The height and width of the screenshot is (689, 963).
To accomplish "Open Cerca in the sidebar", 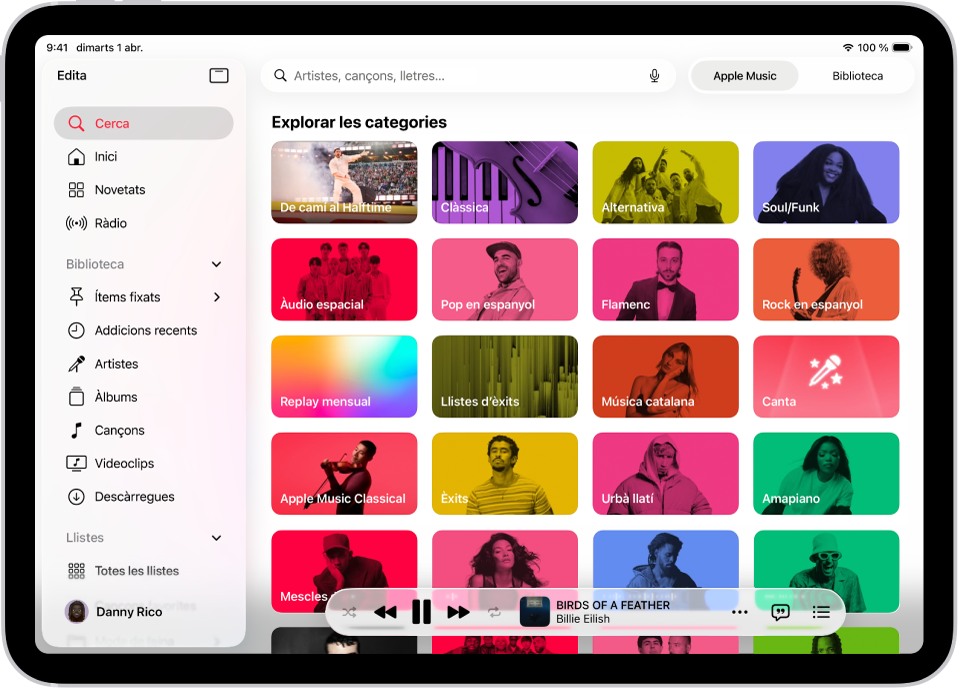I will (144, 123).
